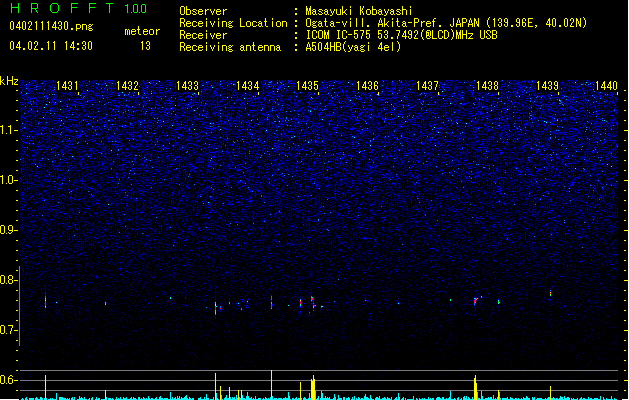Click the 1436 time marker
The width and height of the screenshot is (629, 400).
click(367, 85)
